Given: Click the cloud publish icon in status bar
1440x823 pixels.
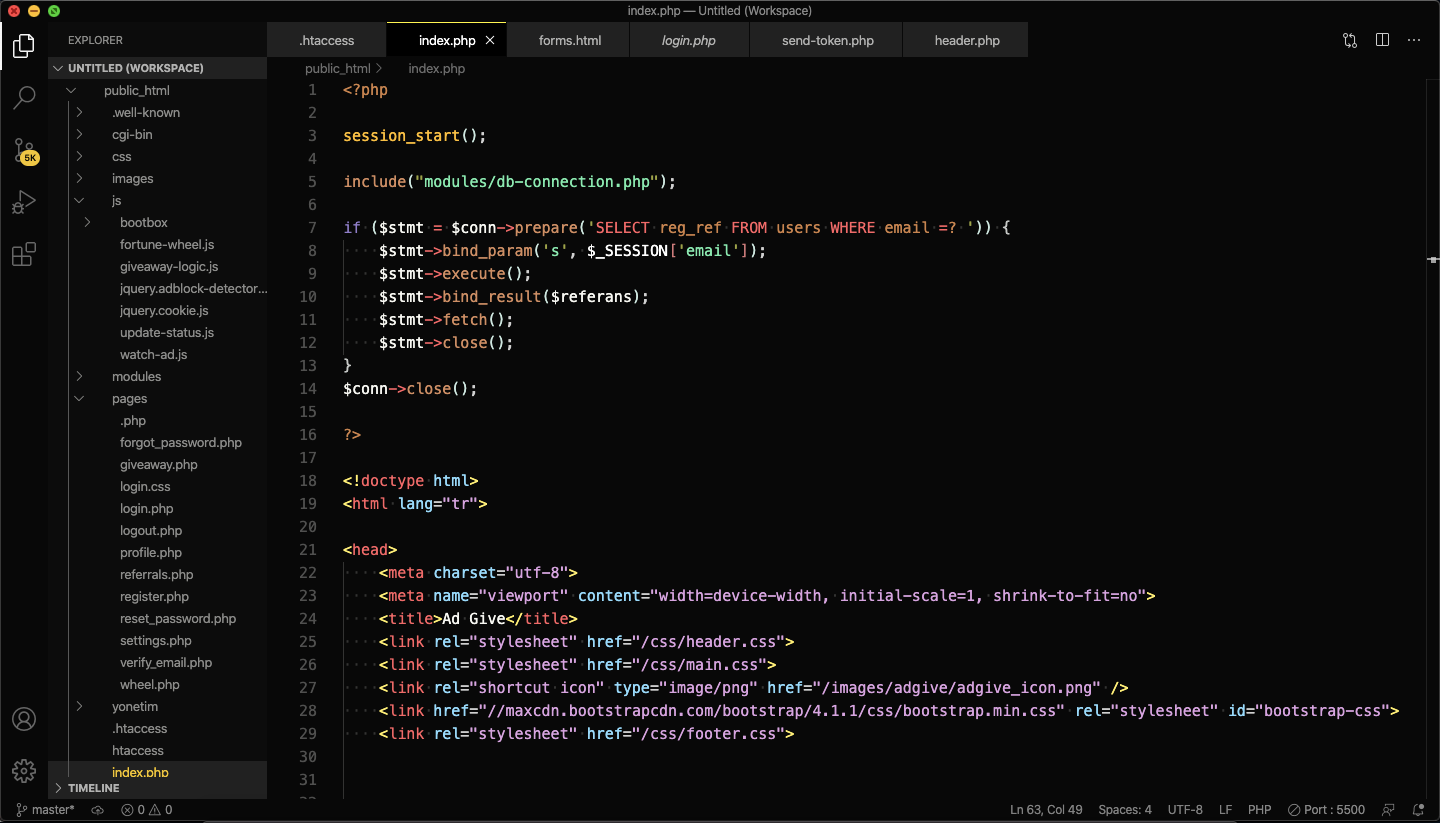Looking at the screenshot, I should click(x=97, y=810).
